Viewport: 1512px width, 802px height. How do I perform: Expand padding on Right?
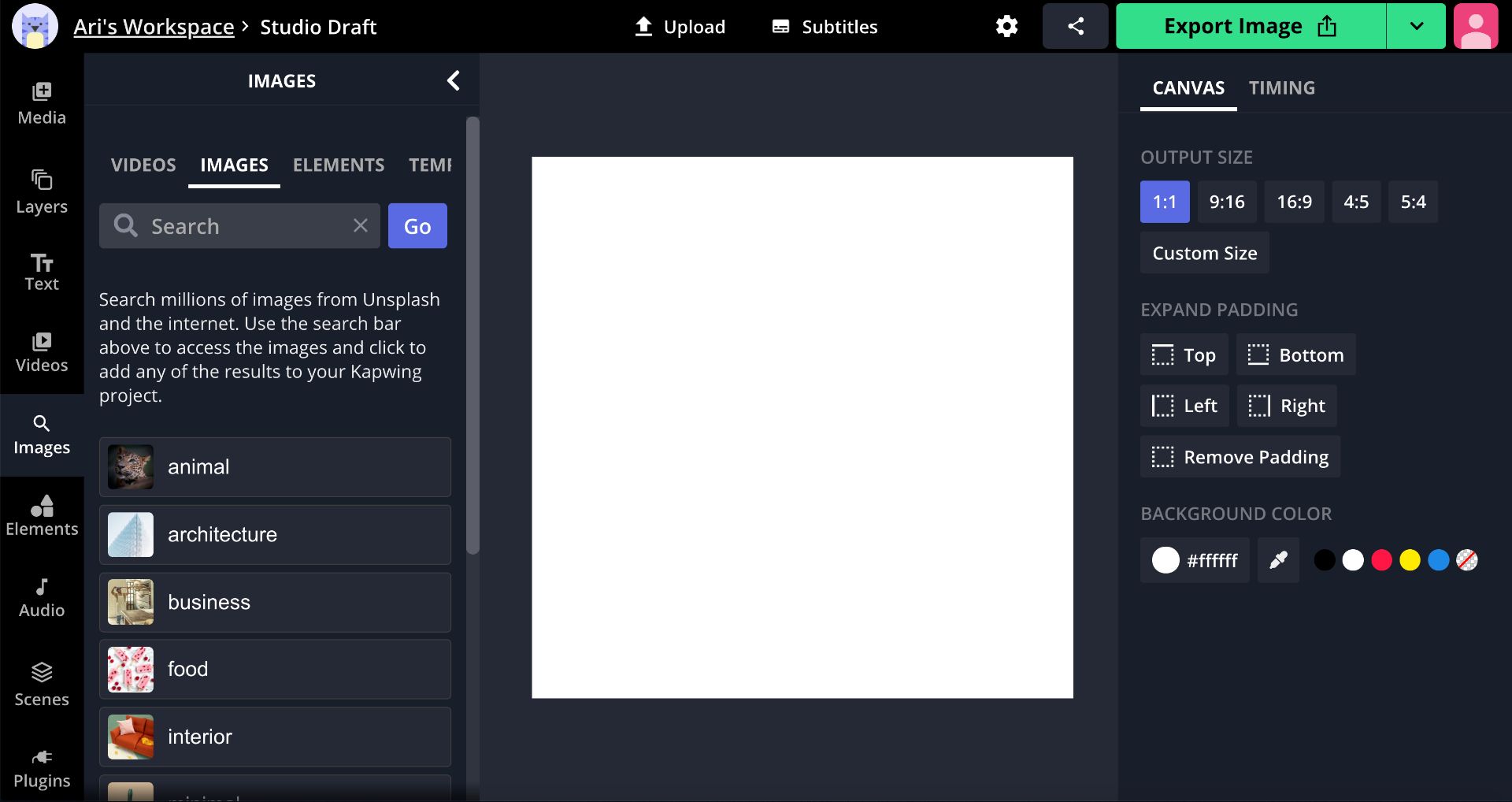pyautogui.click(x=1287, y=406)
